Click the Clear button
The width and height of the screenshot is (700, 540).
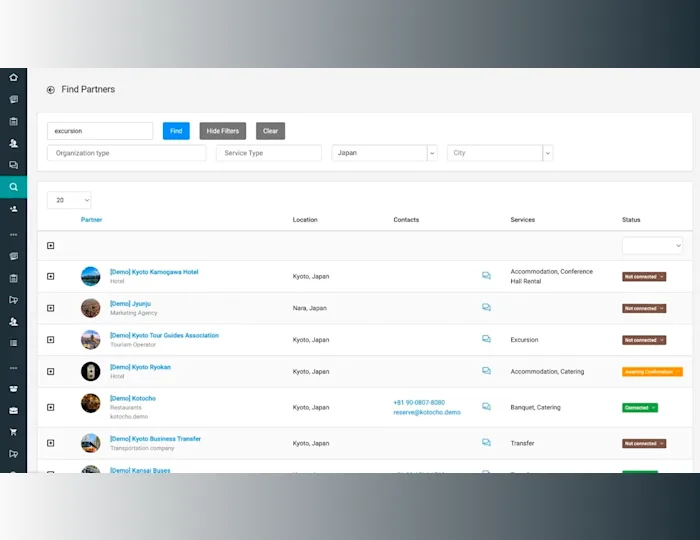[271, 131]
